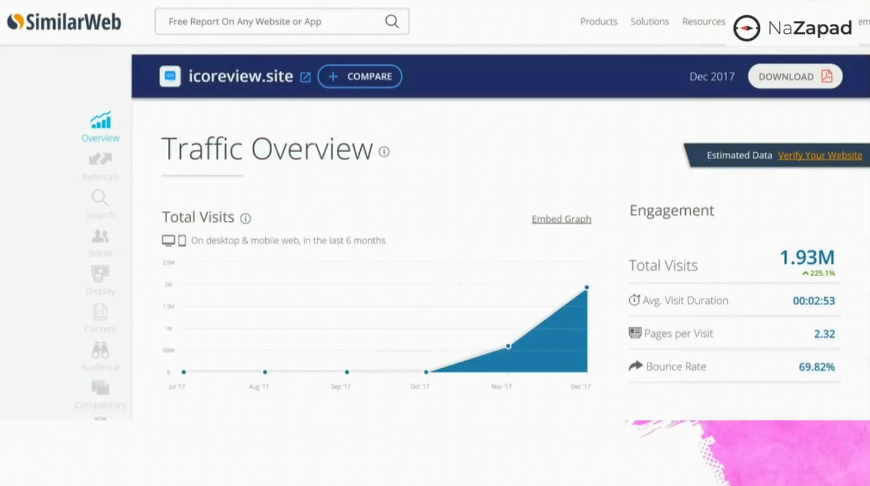870x486 pixels.
Task: Click the Dec '17 graph data point
Action: (586, 287)
